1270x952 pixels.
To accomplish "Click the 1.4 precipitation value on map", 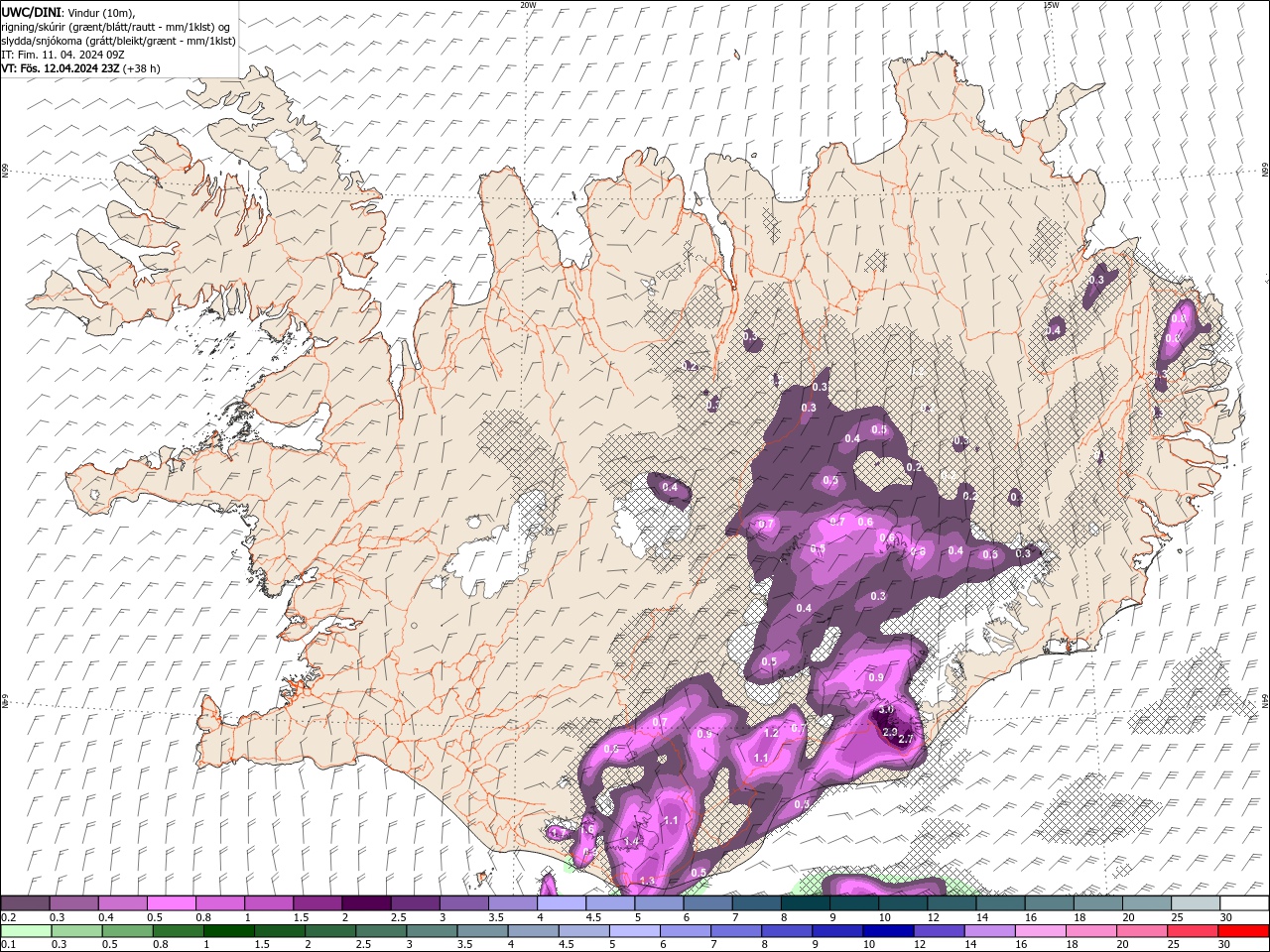I will pos(631,841).
